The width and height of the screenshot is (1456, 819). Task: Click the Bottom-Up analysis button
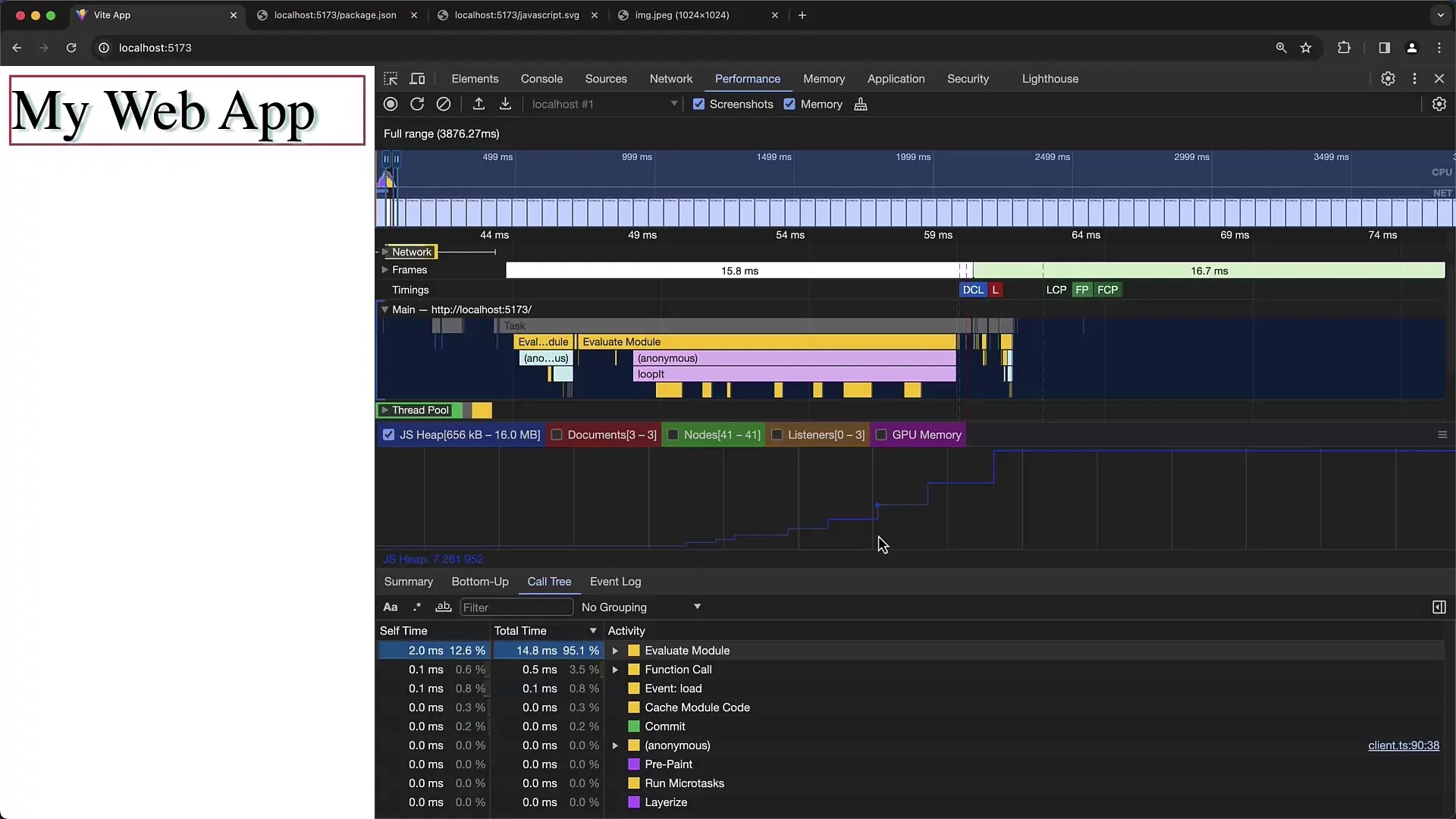point(480,581)
